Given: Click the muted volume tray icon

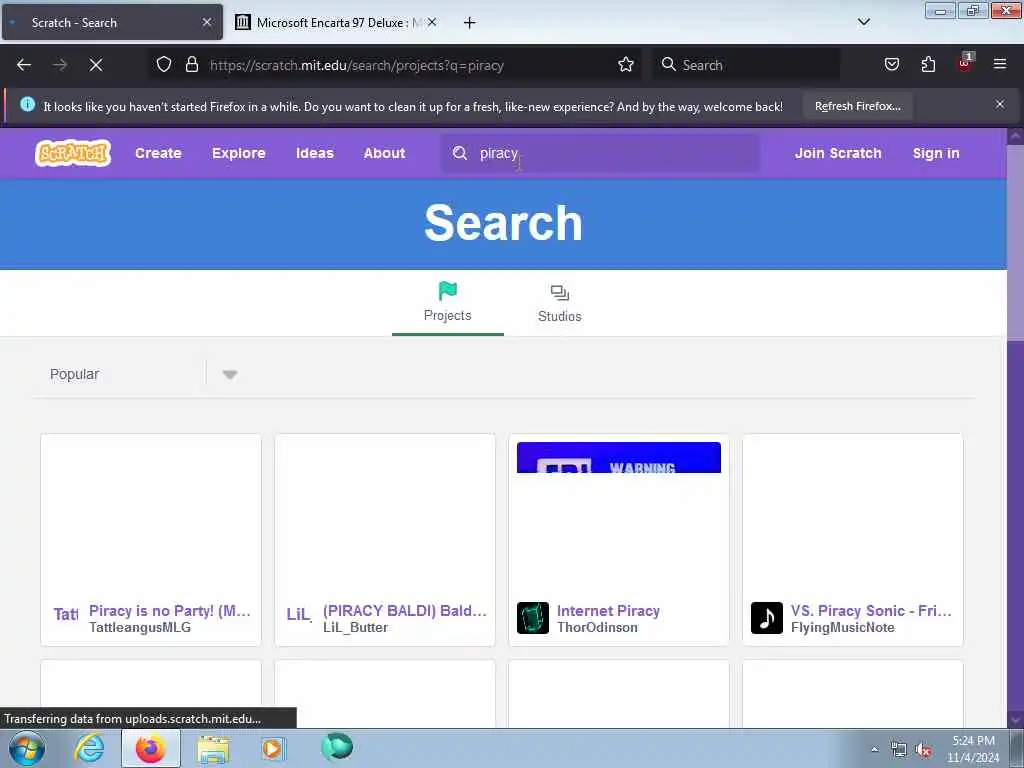Looking at the screenshot, I should click(x=923, y=750).
